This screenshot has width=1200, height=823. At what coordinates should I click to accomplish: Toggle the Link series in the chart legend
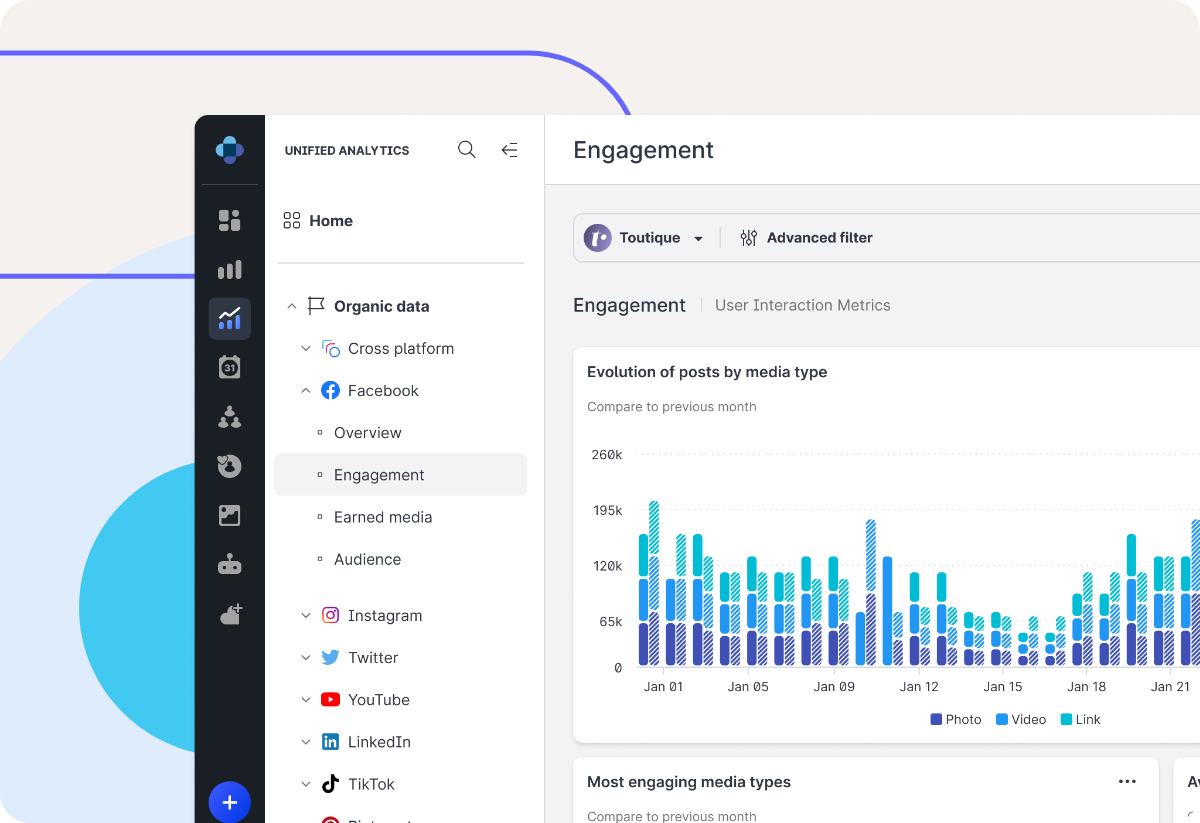(1080, 719)
